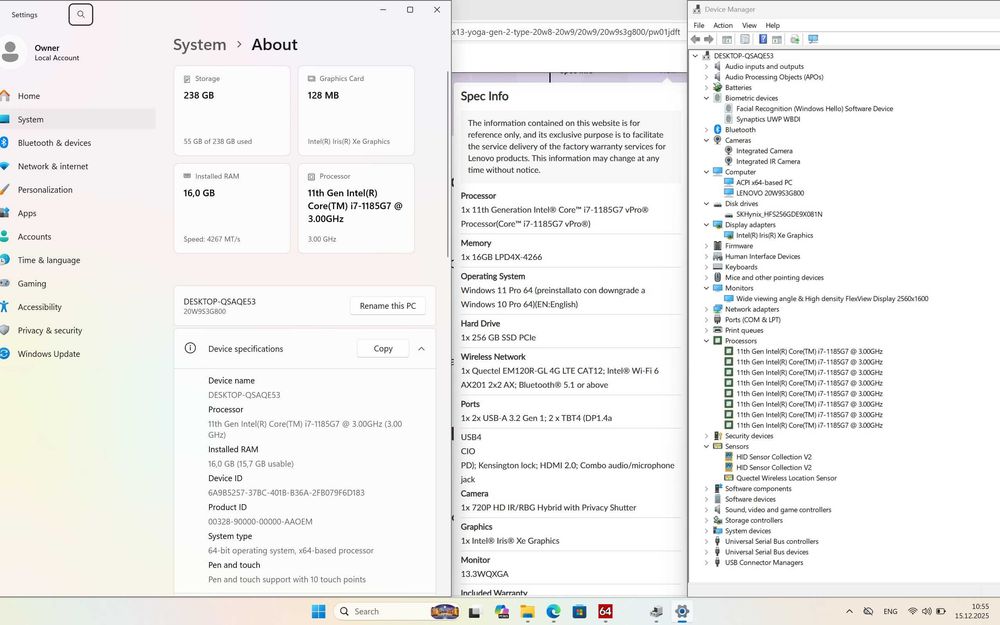
Task: Select FlexView Display 2560x1600 monitor entry
Action: [x=832, y=298]
